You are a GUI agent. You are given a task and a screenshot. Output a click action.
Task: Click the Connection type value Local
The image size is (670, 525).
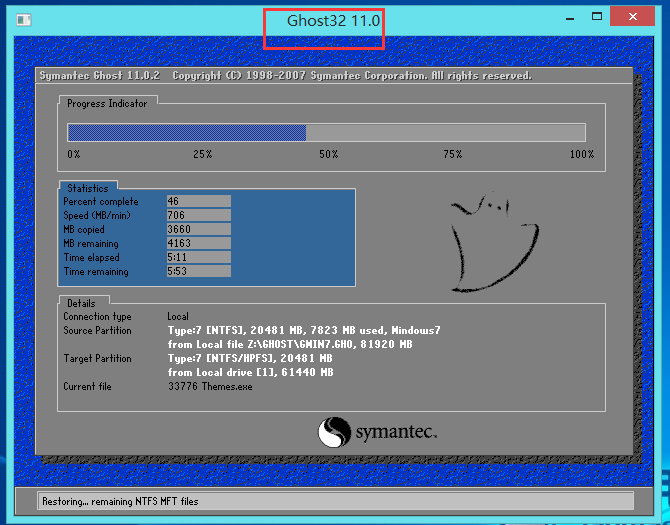(x=178, y=317)
